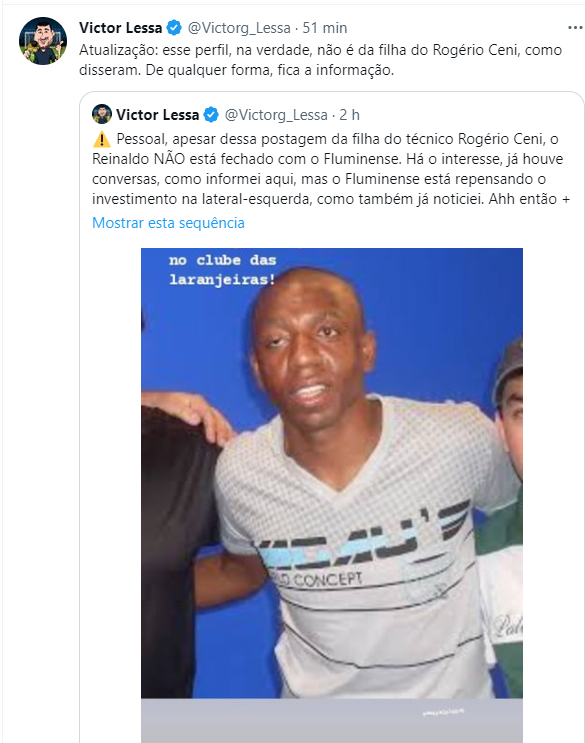Open the embedded photo of the man

point(332,472)
